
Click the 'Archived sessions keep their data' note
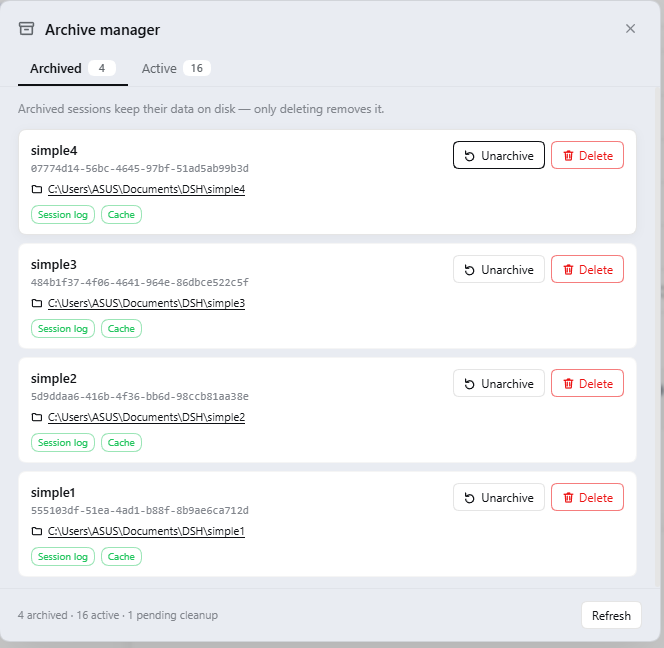(201, 109)
